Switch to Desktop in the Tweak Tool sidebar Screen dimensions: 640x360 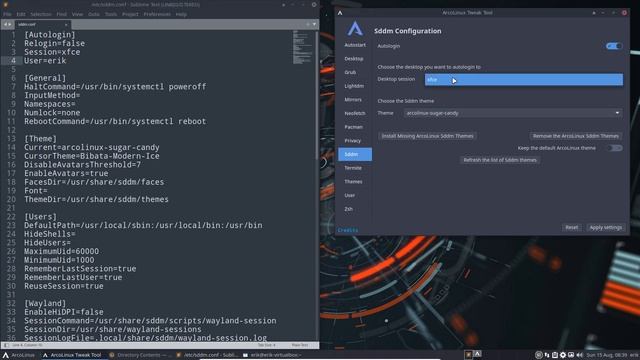tap(354, 59)
